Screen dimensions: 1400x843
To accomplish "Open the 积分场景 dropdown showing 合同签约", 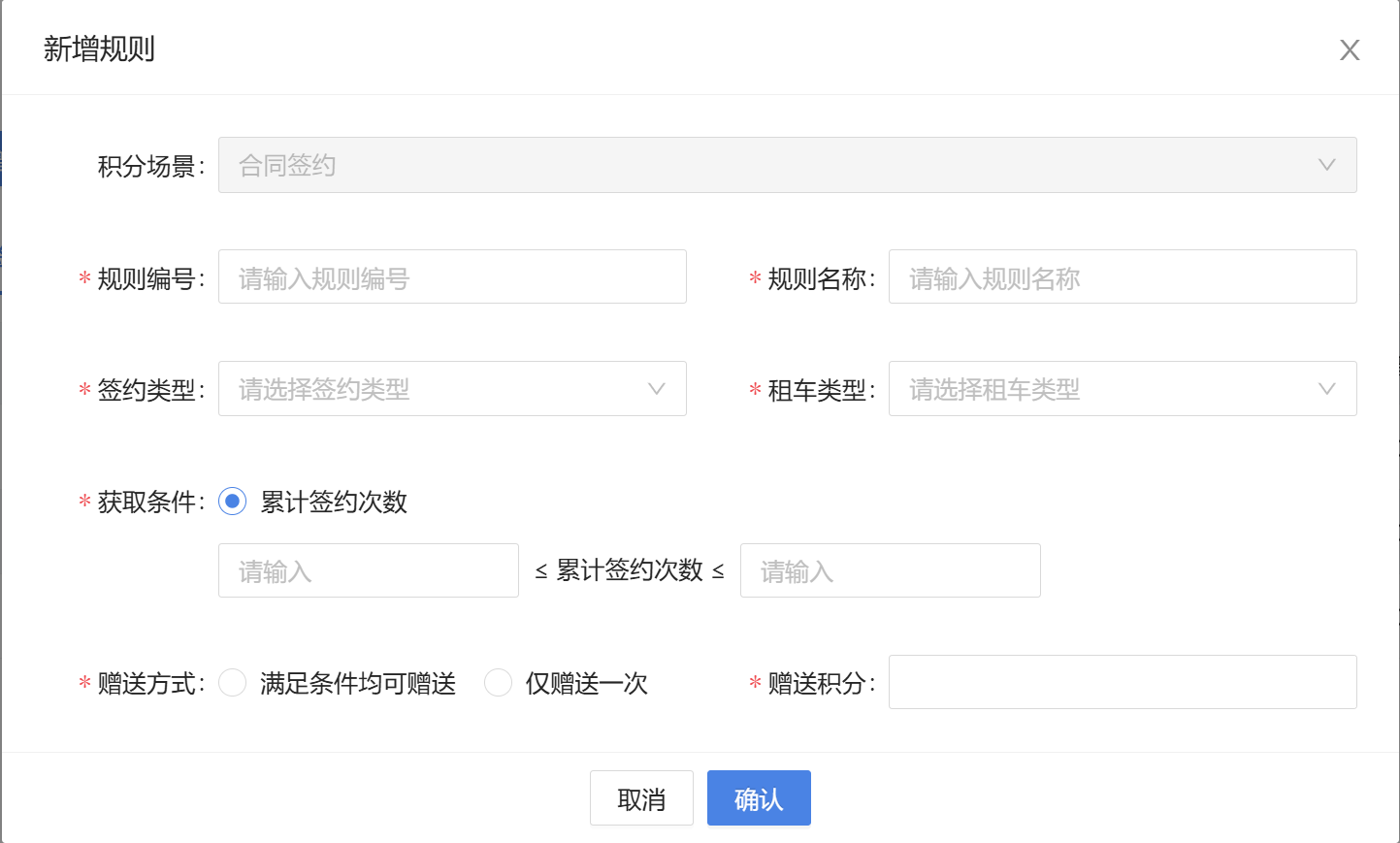I will click(766, 165).
